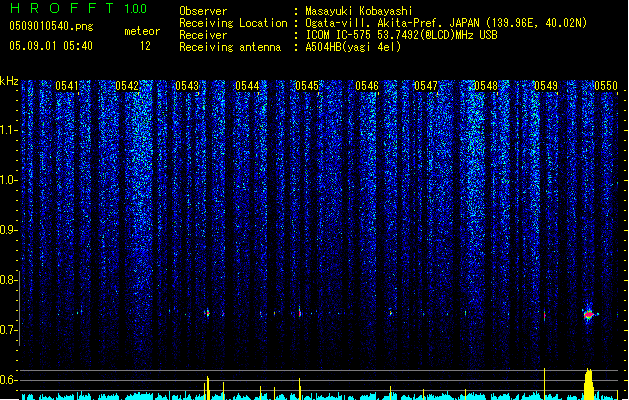Click the 0547 time marker

(x=426, y=86)
